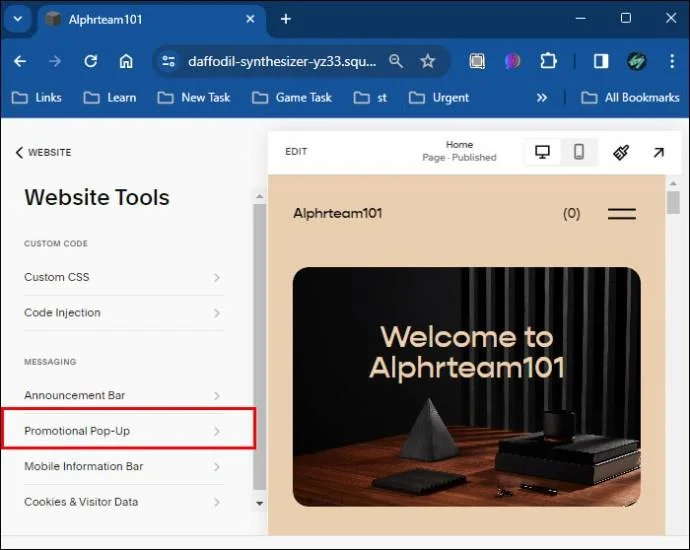Open the profile avatar menu

pos(636,61)
